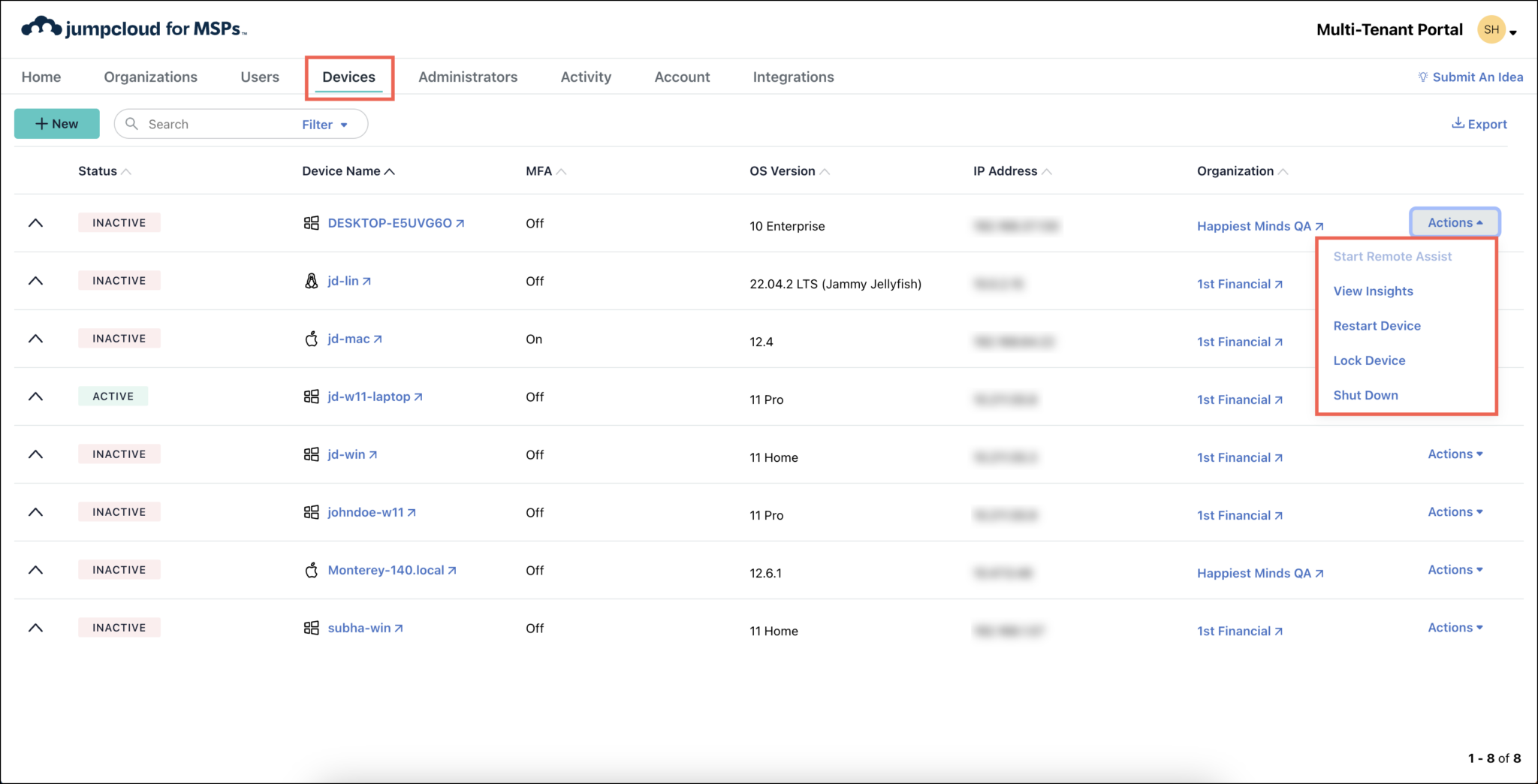
Task: Switch to the Activity tab
Action: (586, 77)
